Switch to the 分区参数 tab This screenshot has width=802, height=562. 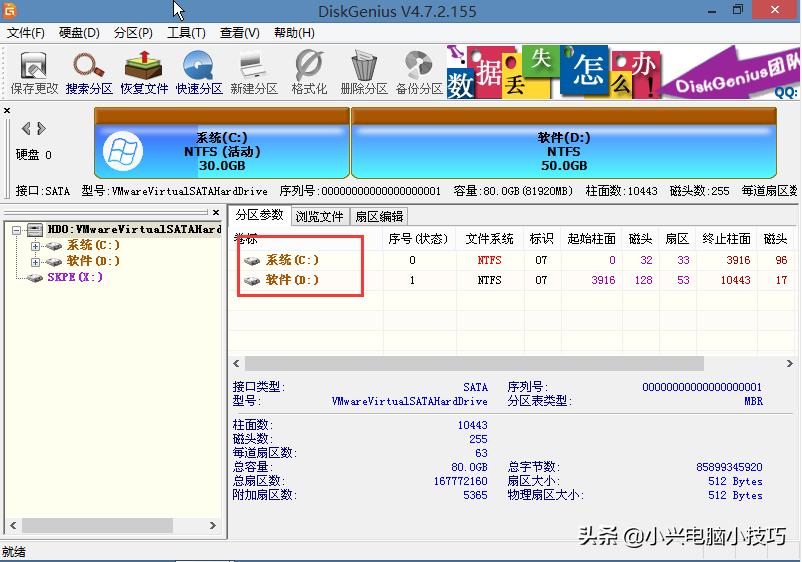pyautogui.click(x=259, y=215)
